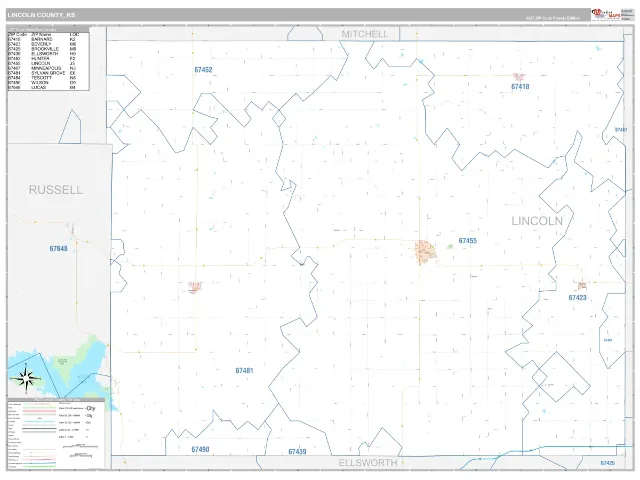Select the SYLVAN GROVE row in ZIP index
Image resolution: width=640 pixels, height=480 pixels.
click(x=42, y=73)
